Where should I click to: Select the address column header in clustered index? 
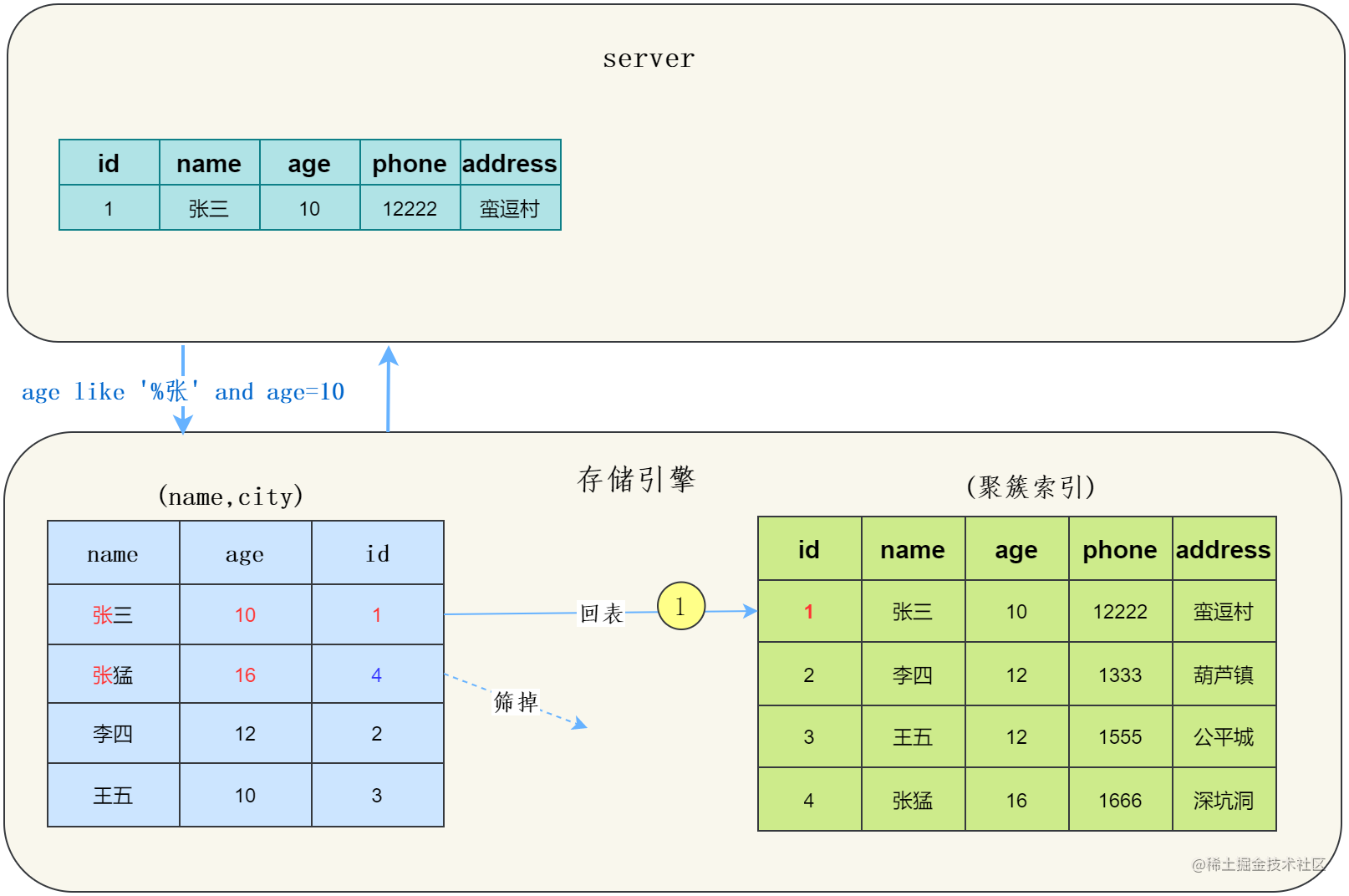coord(1223,549)
